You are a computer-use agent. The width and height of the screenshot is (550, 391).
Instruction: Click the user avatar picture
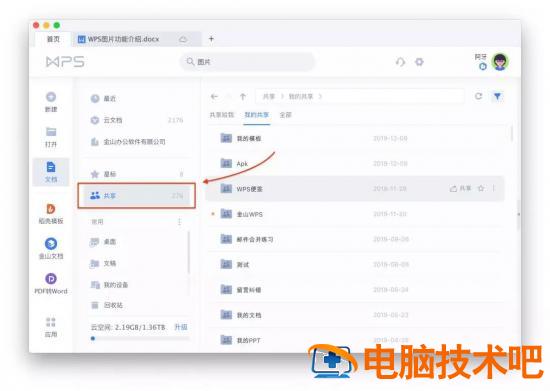pyautogui.click(x=500, y=62)
